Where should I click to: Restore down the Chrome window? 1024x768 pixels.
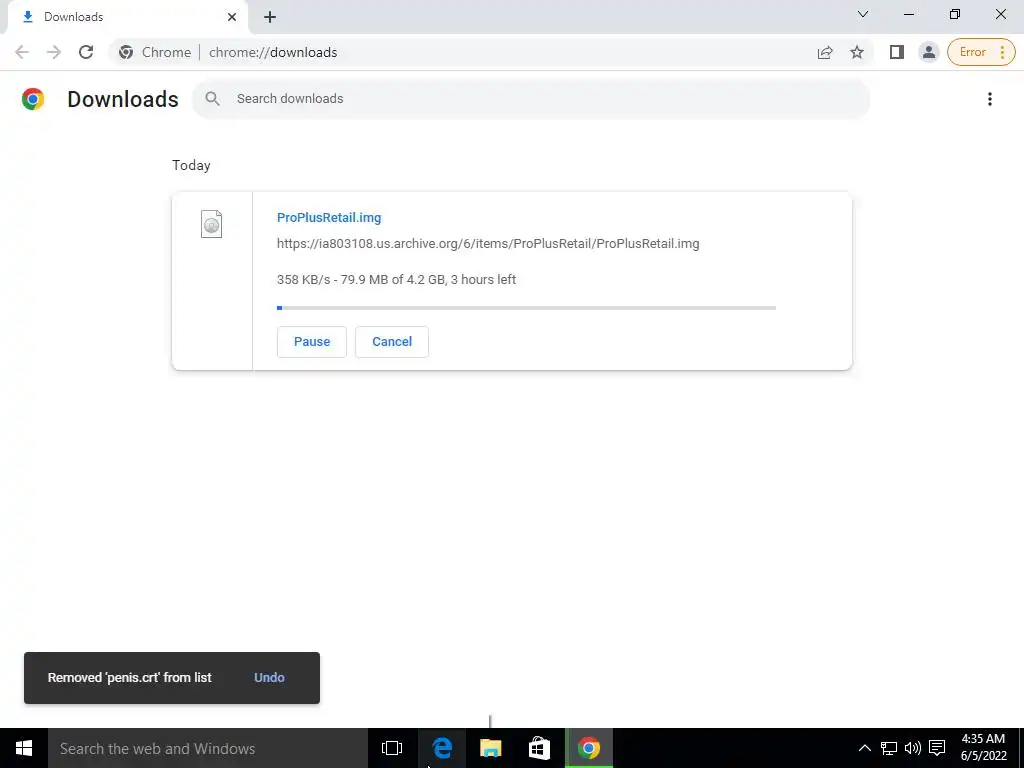click(955, 14)
